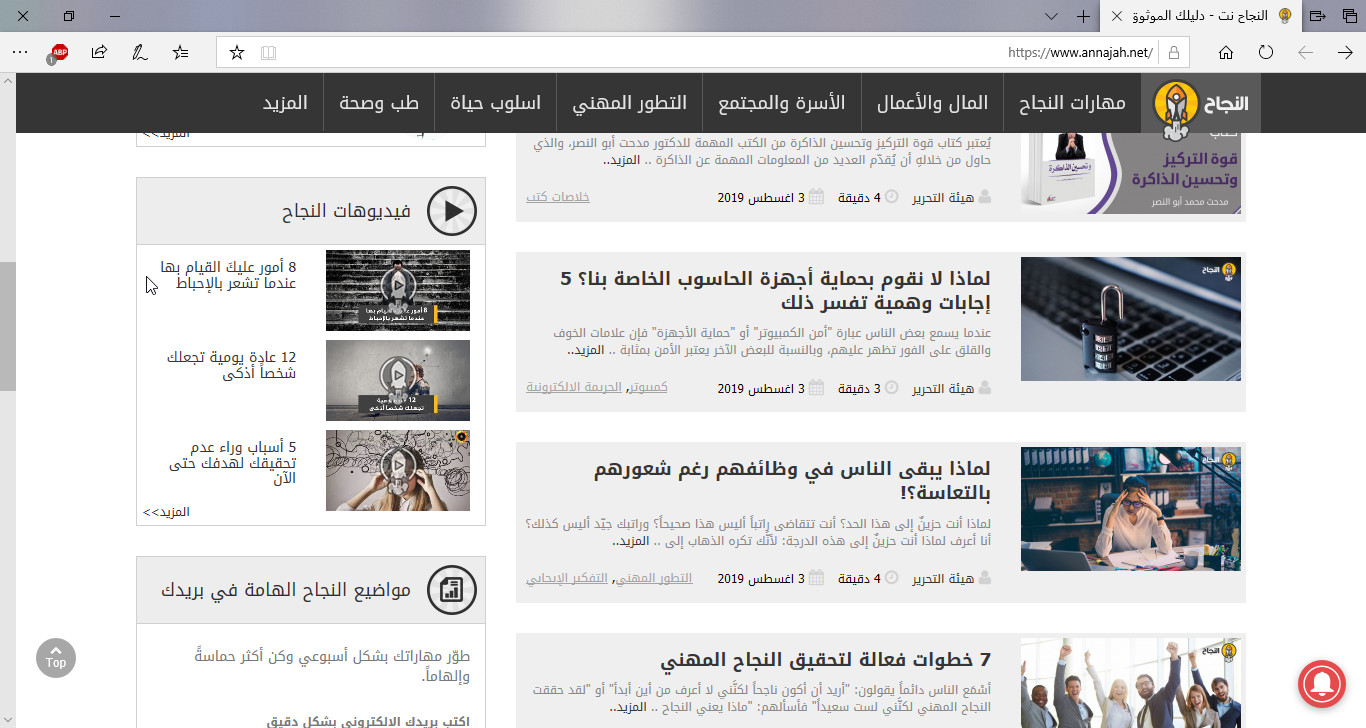Click التطور المهني tag under job misery article
Image resolution: width=1366 pixels, height=728 pixels.
pos(653,578)
